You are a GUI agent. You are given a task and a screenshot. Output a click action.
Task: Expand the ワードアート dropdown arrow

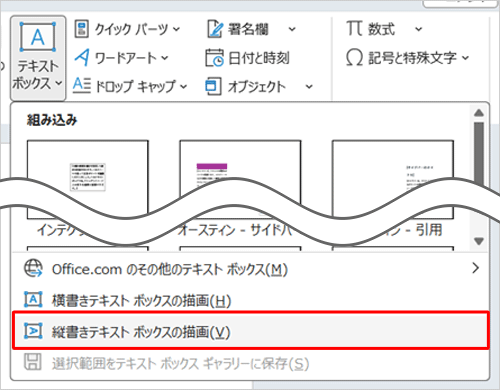tap(165, 58)
